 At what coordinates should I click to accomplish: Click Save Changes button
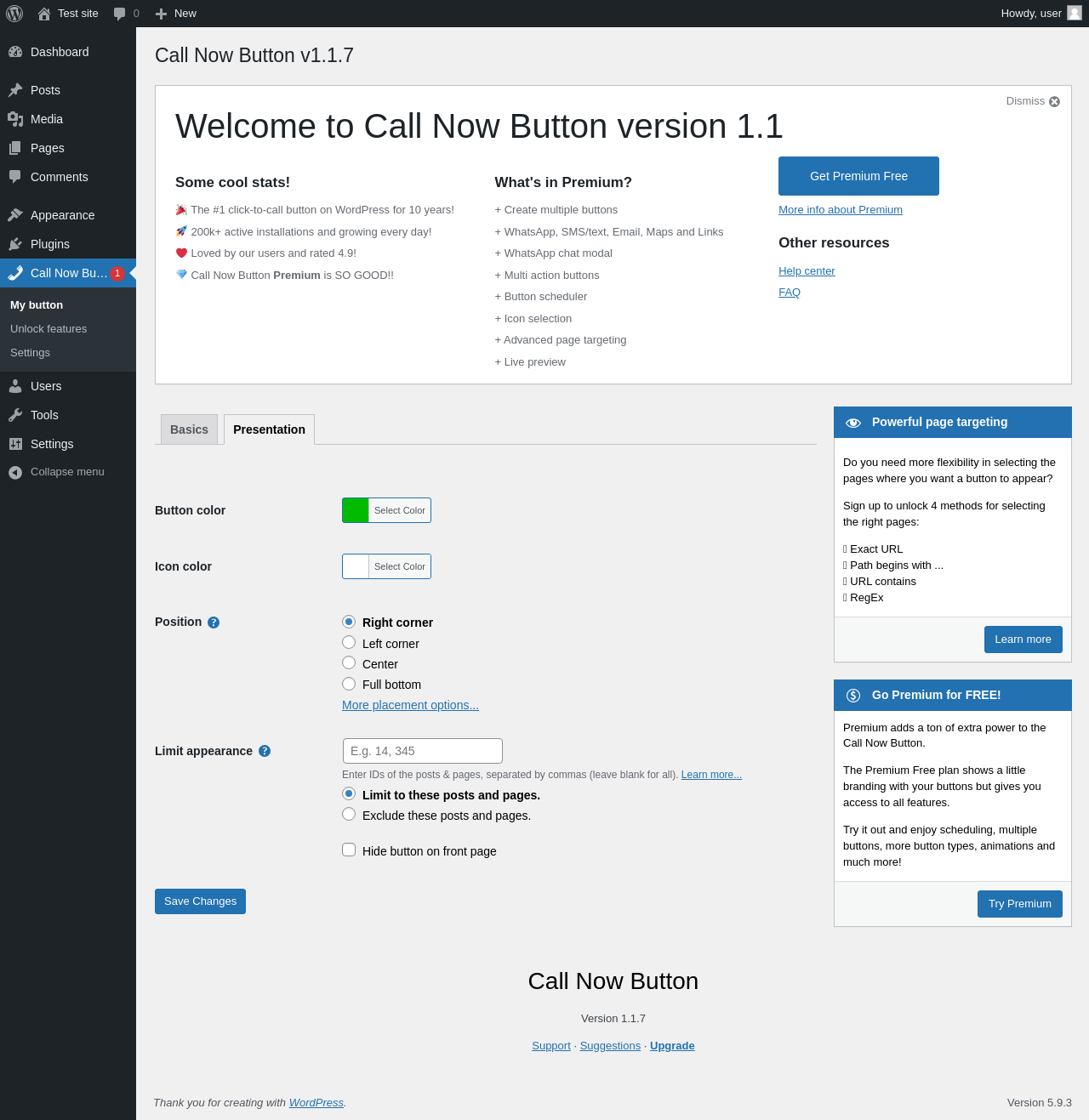click(x=200, y=901)
